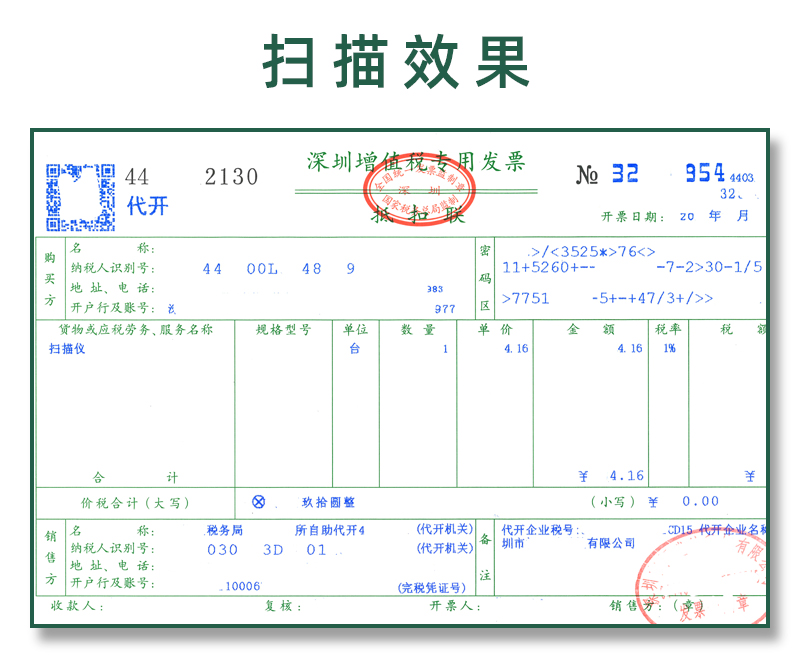This screenshot has width=800, height=660.
Task: Click the red oval seal over the title
Action: point(419,189)
